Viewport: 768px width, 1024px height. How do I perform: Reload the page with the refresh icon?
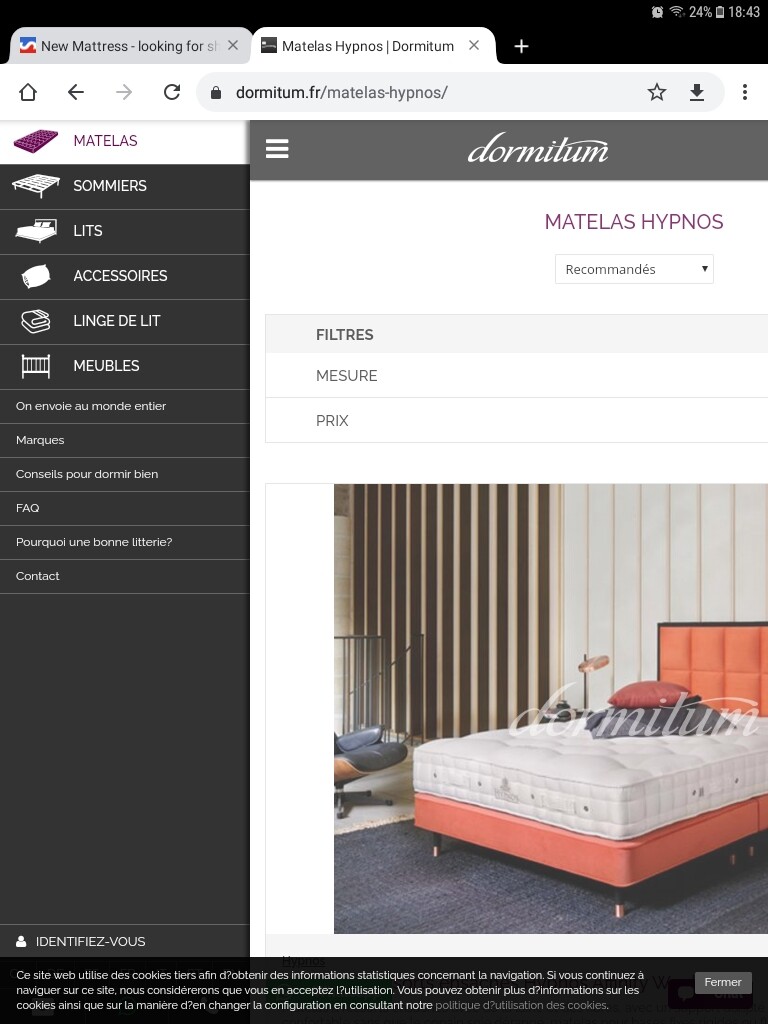(172, 92)
